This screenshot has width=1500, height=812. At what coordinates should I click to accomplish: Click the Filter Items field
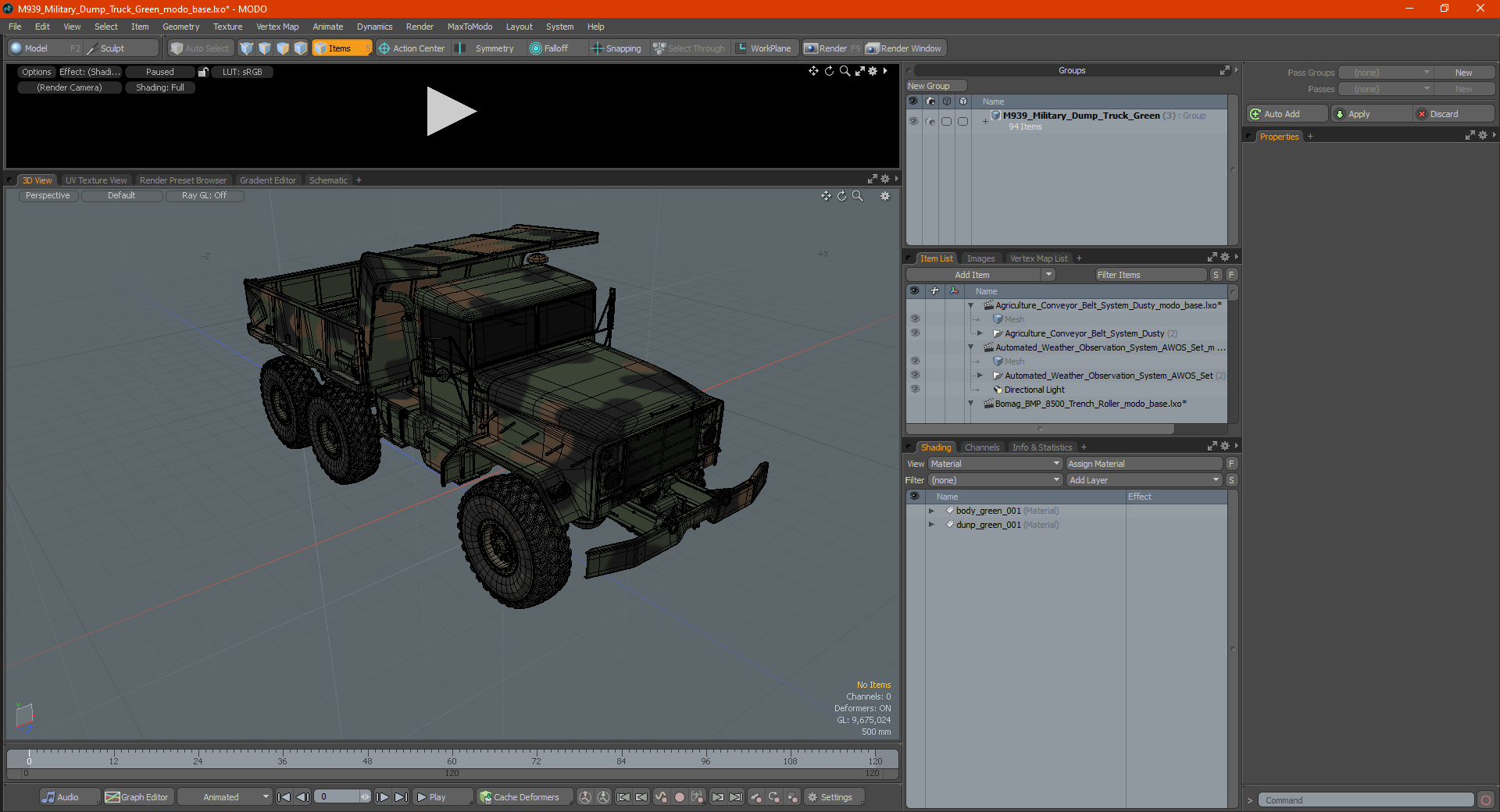point(1151,275)
